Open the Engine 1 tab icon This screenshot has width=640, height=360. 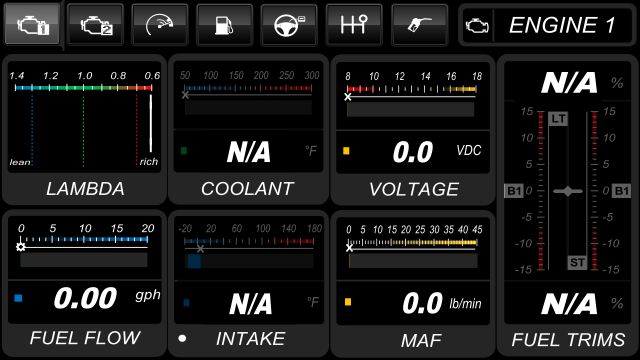tap(33, 25)
